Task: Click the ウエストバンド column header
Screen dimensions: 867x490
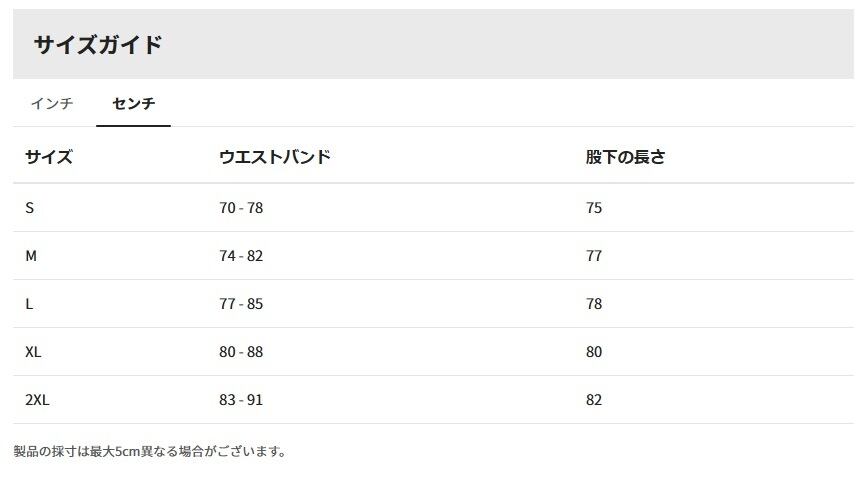Action: pos(275,157)
